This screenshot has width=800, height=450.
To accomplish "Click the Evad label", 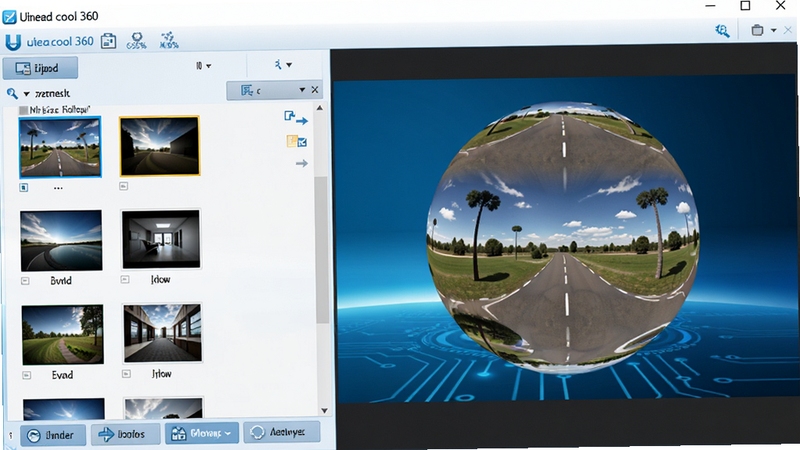I will coord(62,375).
